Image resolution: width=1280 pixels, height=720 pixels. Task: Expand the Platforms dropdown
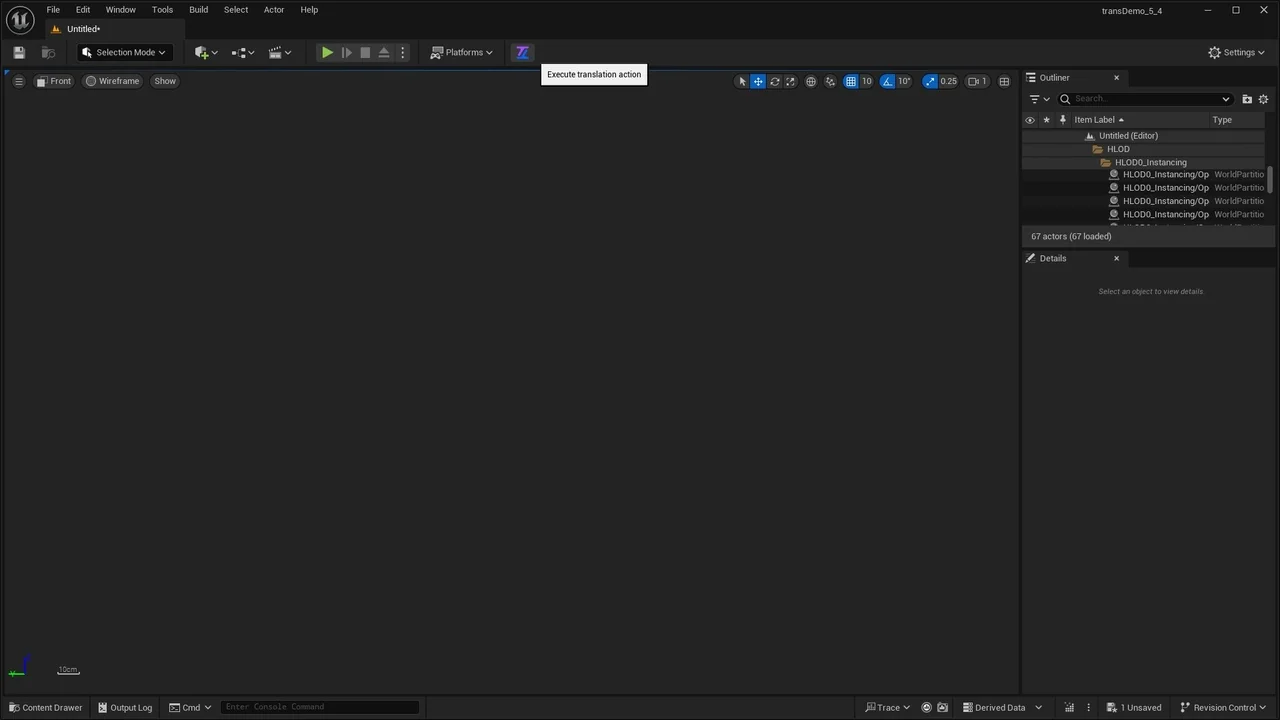462,52
